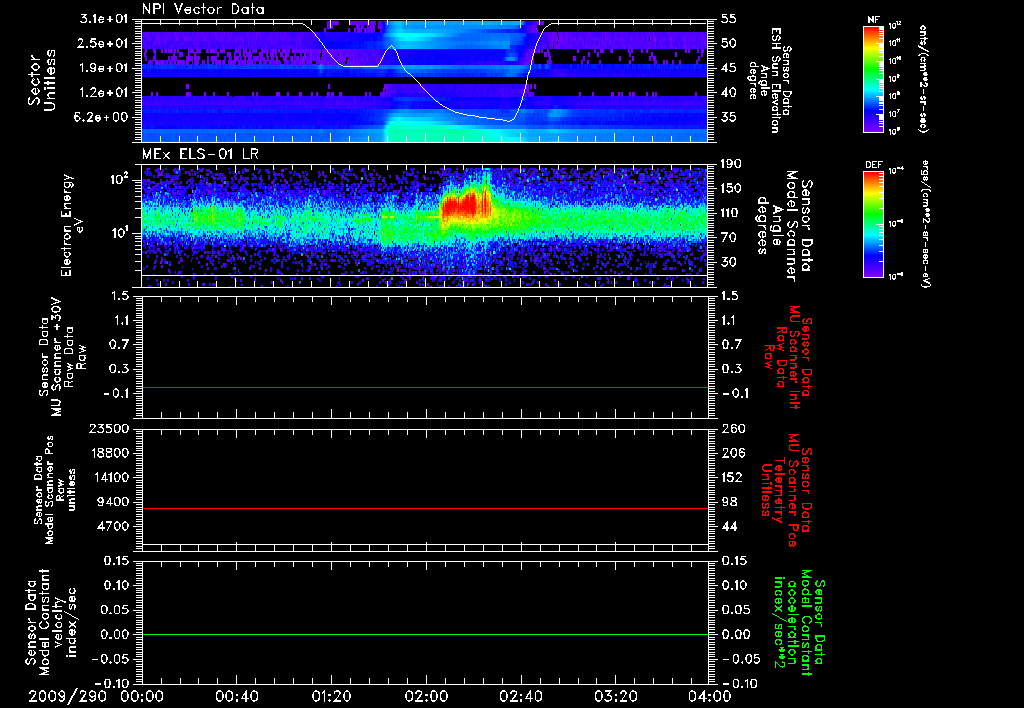Click the '98' telemetry tick label
This screenshot has height=708, width=1024.
729,502
